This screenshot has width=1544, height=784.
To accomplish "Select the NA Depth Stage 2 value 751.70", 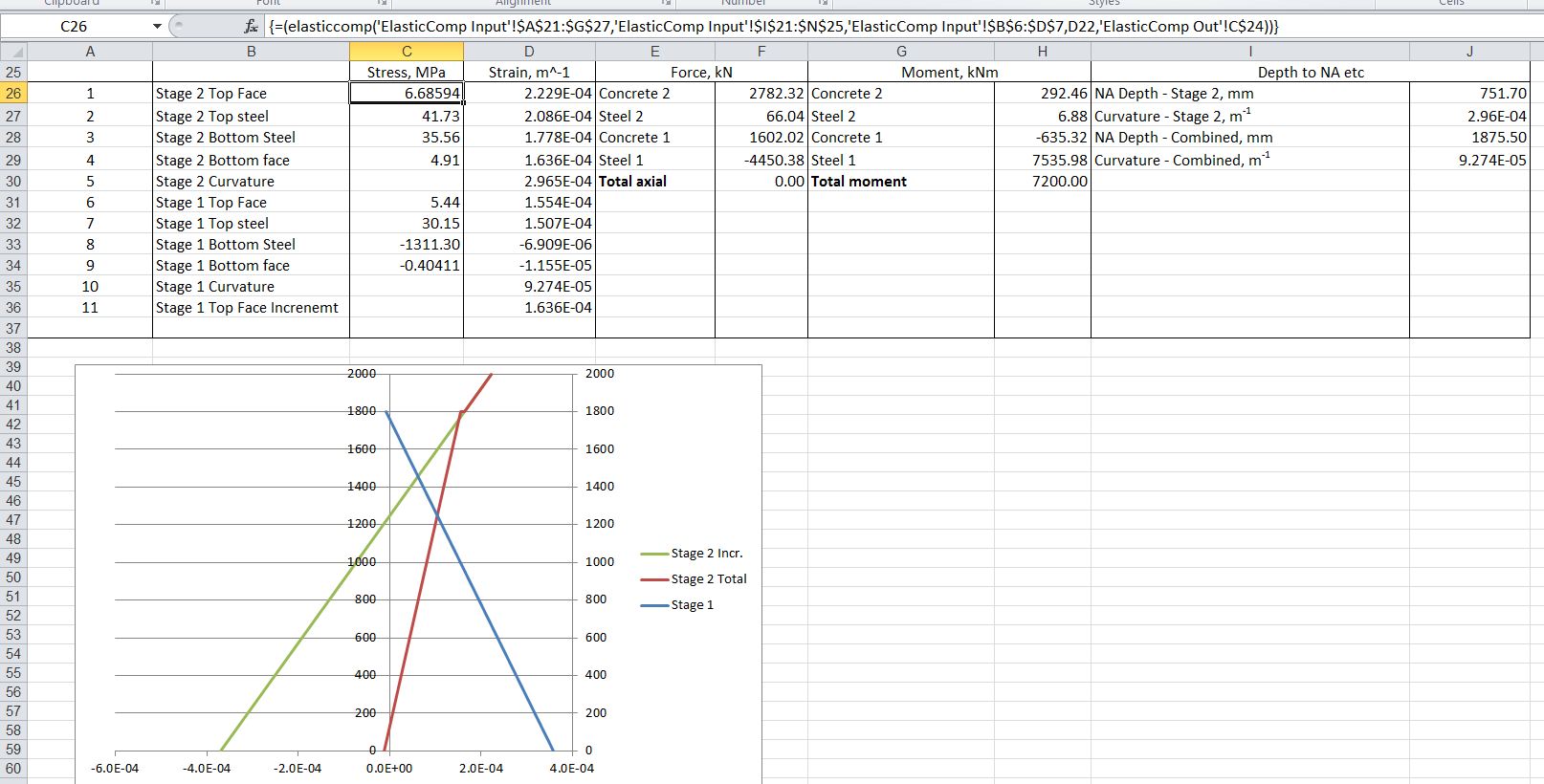I will [x=1468, y=94].
